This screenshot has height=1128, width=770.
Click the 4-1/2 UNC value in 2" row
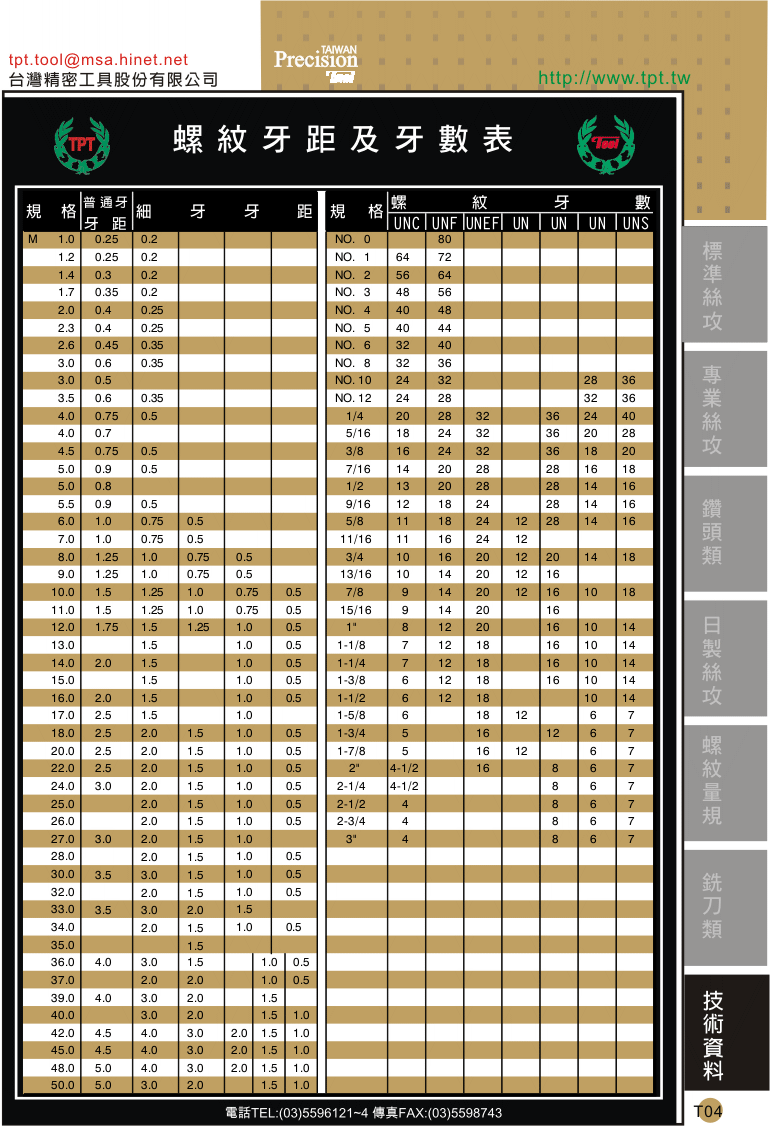click(x=404, y=768)
